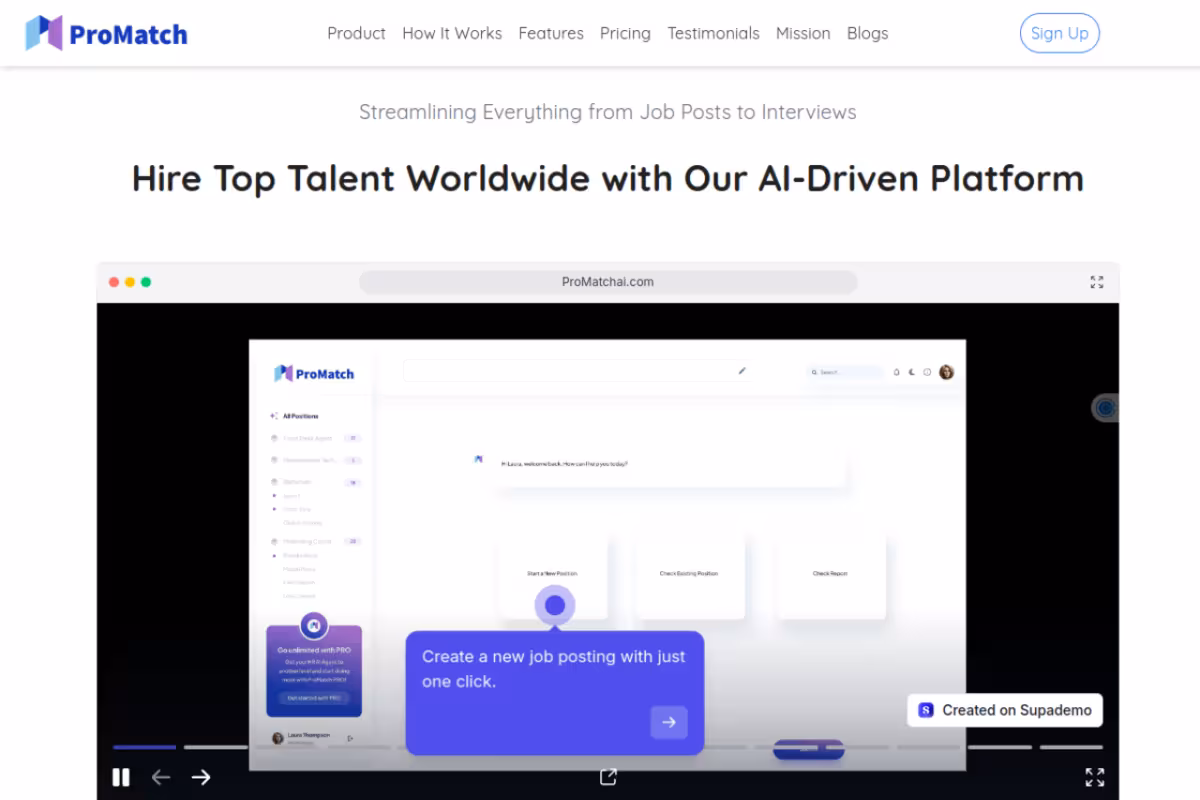Select the Check Report card

pyautogui.click(x=831, y=575)
